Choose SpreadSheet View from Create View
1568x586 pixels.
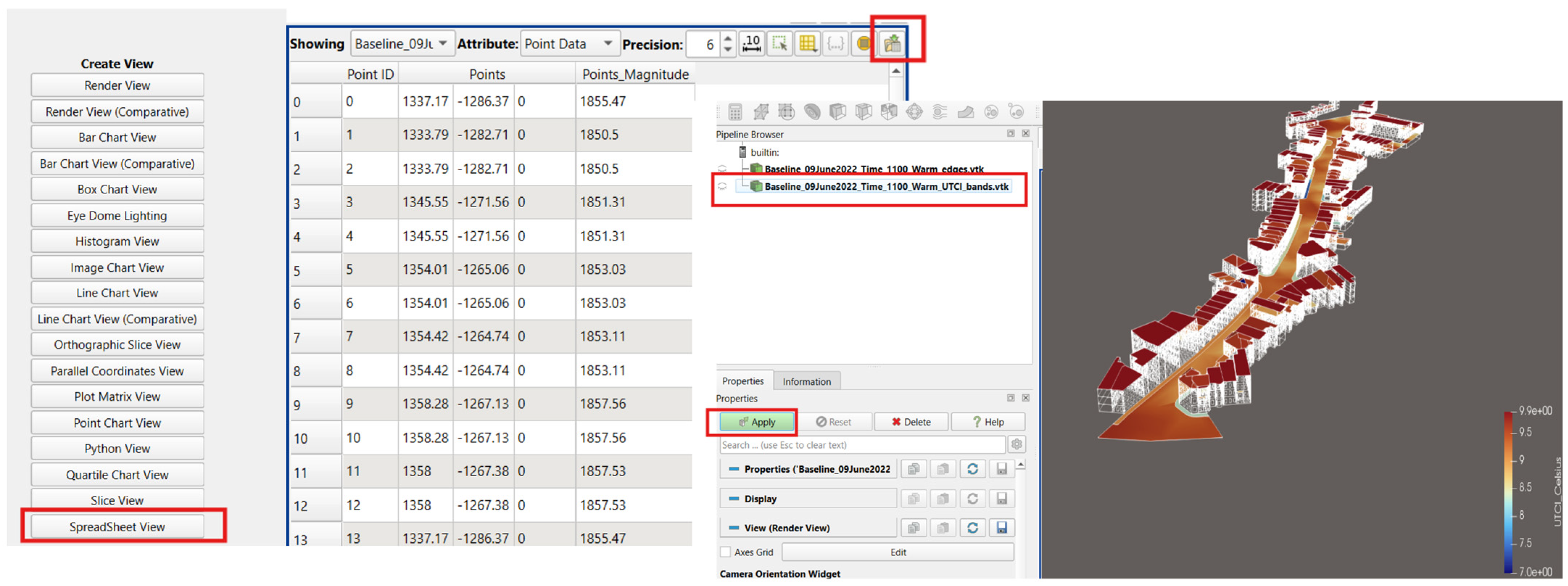[117, 526]
